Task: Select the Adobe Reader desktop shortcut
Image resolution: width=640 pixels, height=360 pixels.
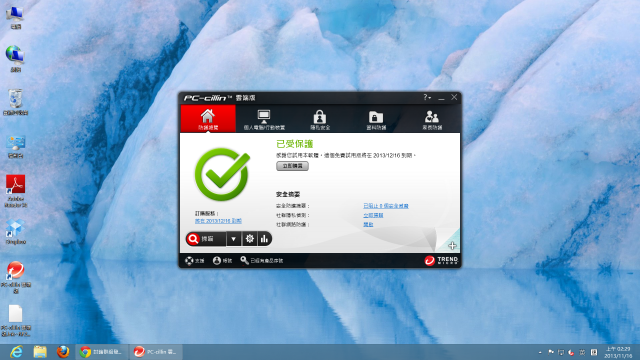Action: click(x=16, y=191)
